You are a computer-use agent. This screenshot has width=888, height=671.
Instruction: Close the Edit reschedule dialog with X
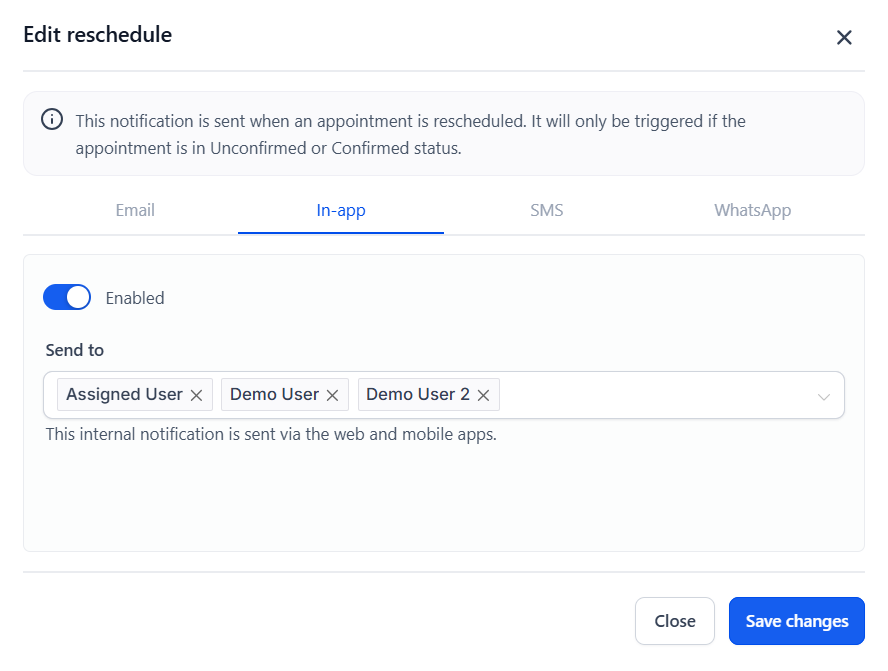[844, 38]
